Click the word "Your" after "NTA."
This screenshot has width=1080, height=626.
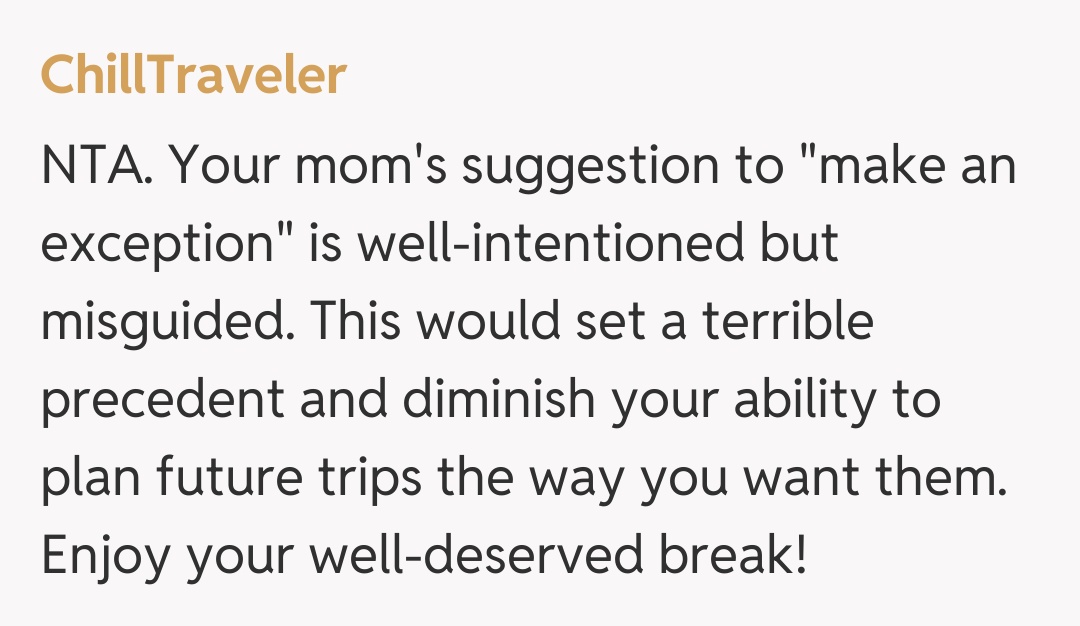click(225, 166)
